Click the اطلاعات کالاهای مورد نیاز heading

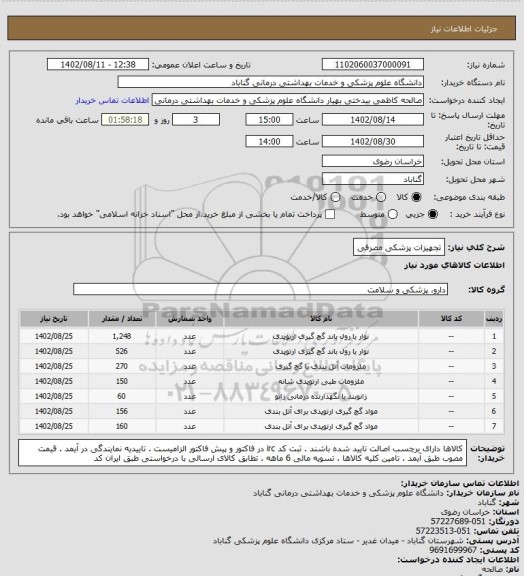coord(454,265)
